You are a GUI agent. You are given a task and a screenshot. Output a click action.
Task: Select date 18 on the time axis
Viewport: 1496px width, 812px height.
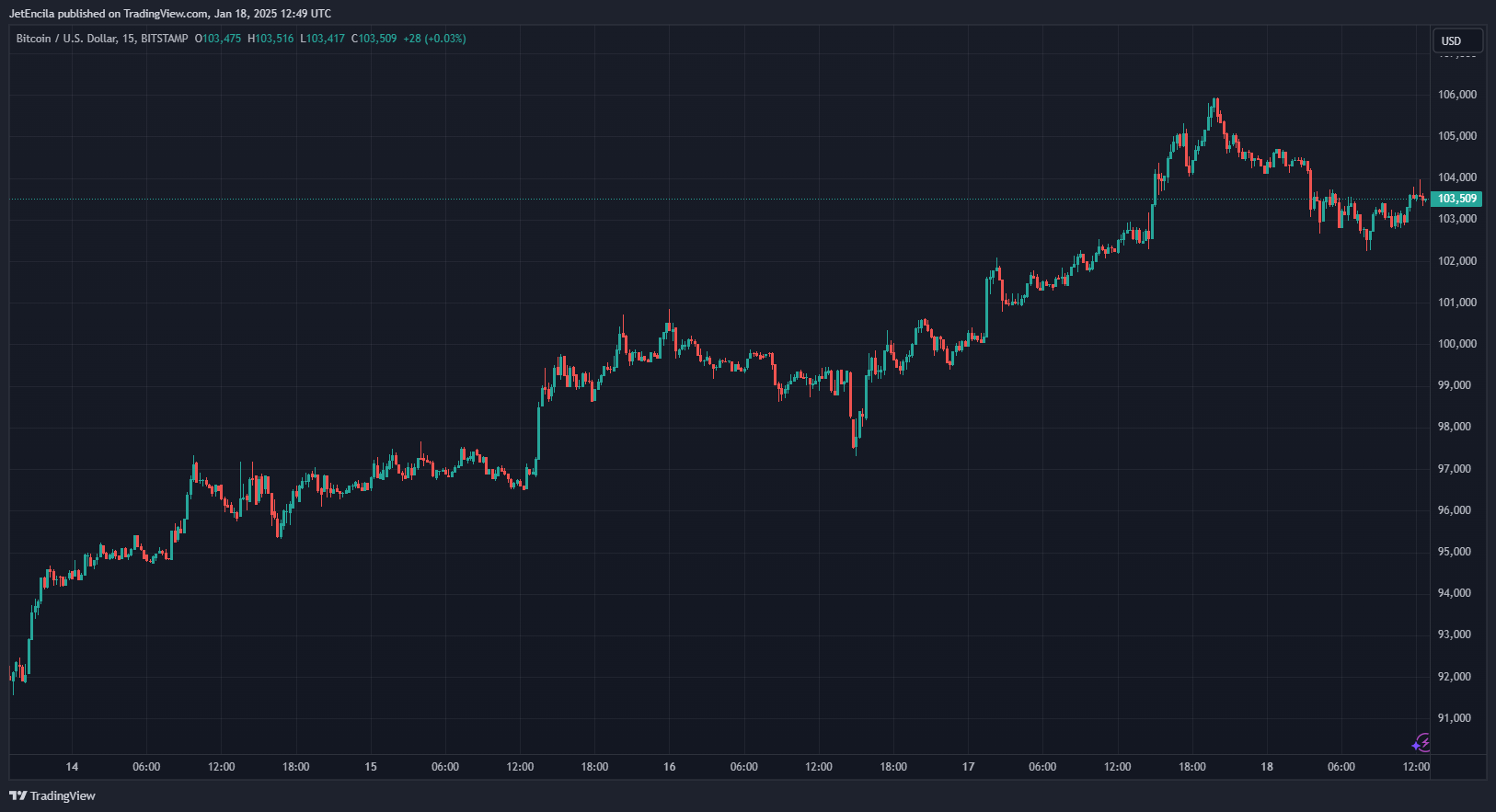[1267, 767]
